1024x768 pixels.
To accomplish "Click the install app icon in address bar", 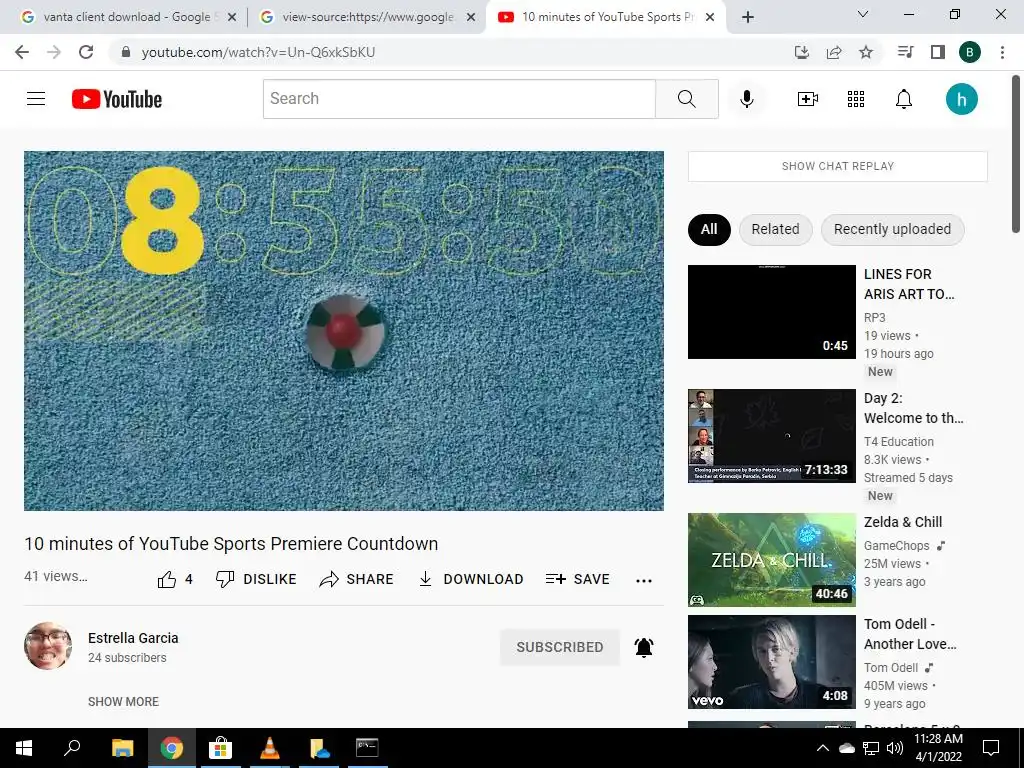I will pyautogui.click(x=802, y=52).
